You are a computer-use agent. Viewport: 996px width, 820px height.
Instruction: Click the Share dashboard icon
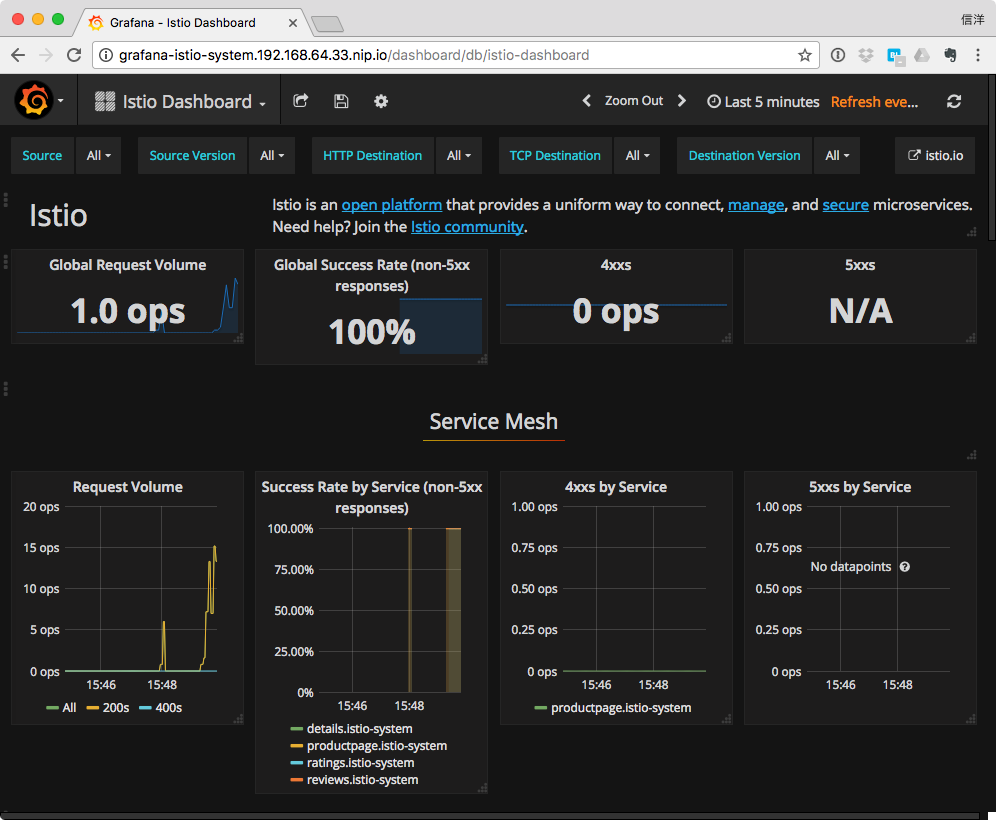[300, 101]
